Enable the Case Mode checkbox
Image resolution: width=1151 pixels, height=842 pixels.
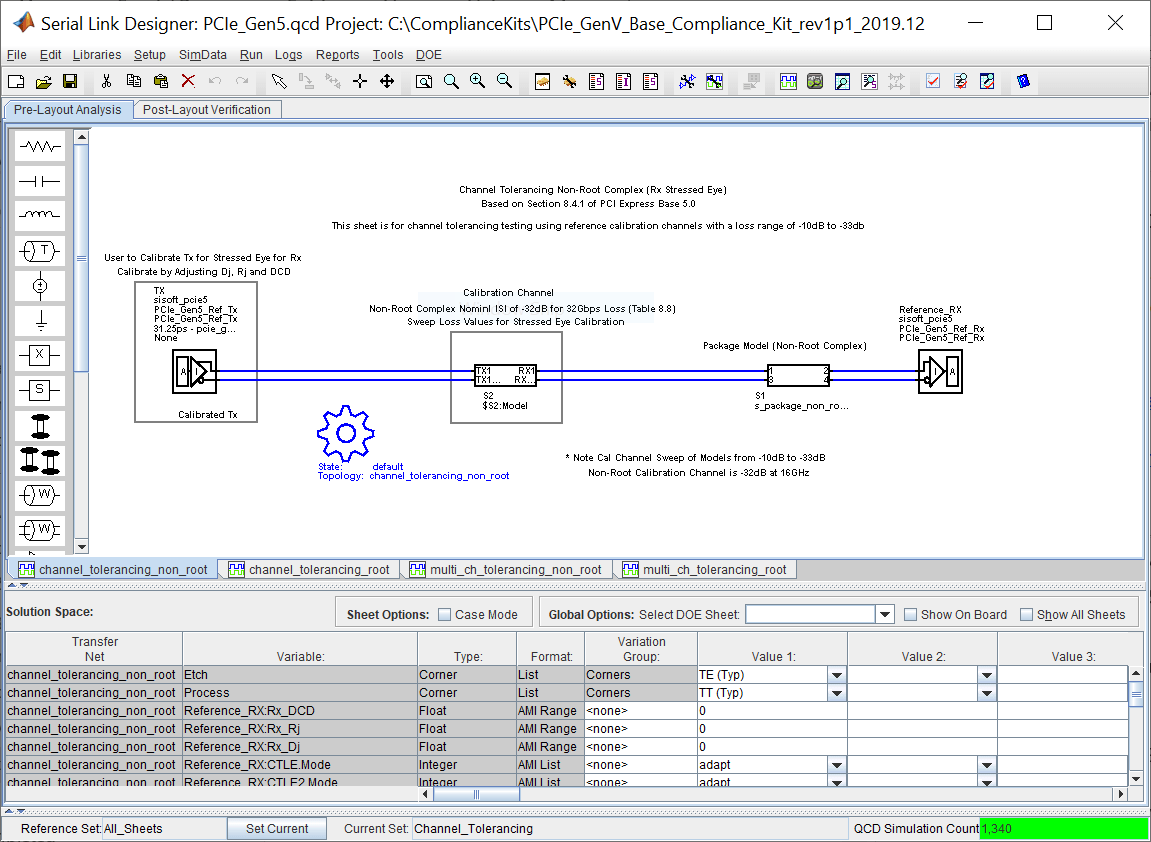(444, 614)
